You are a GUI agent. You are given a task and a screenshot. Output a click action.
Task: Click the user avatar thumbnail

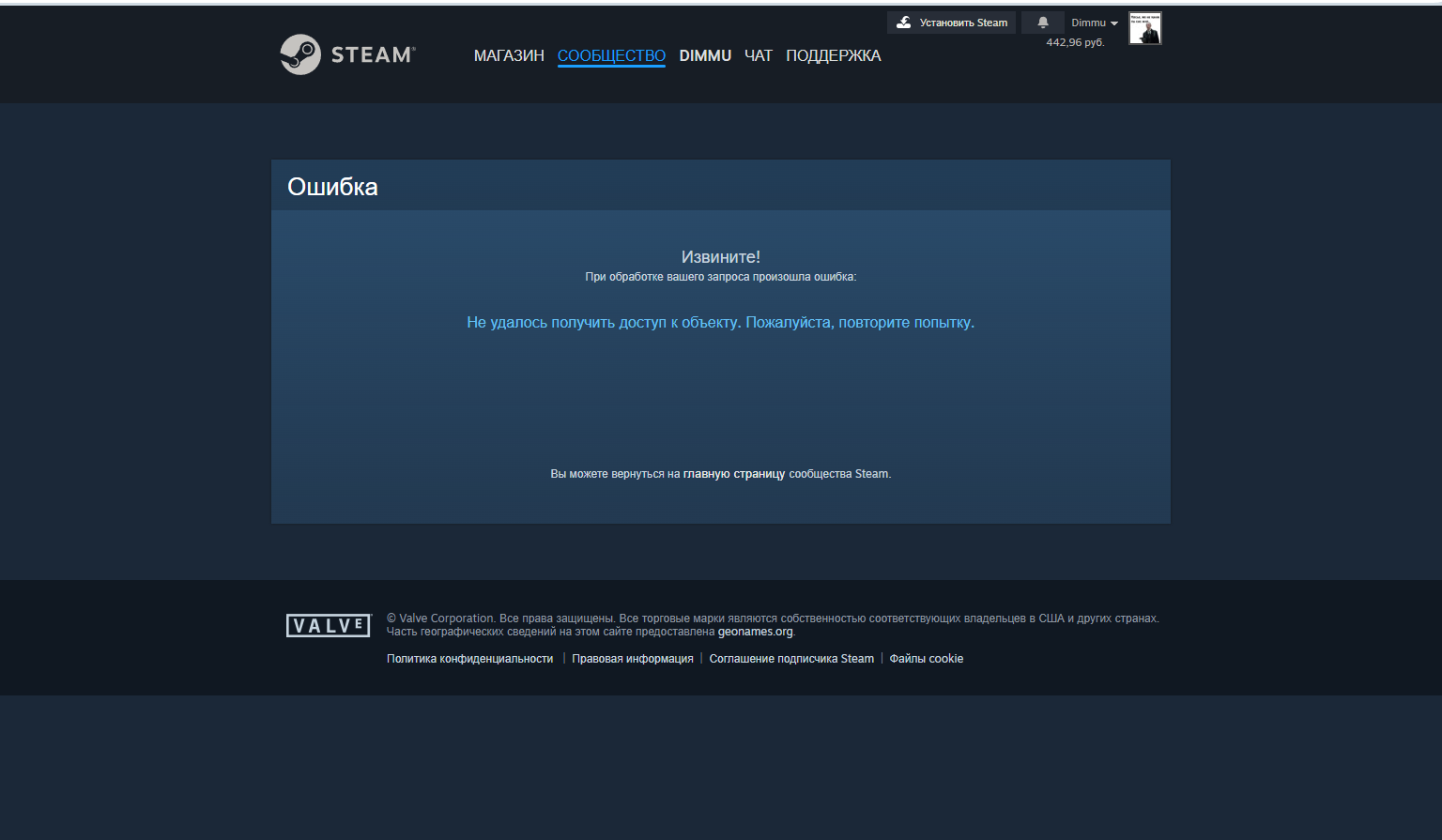point(1144,28)
